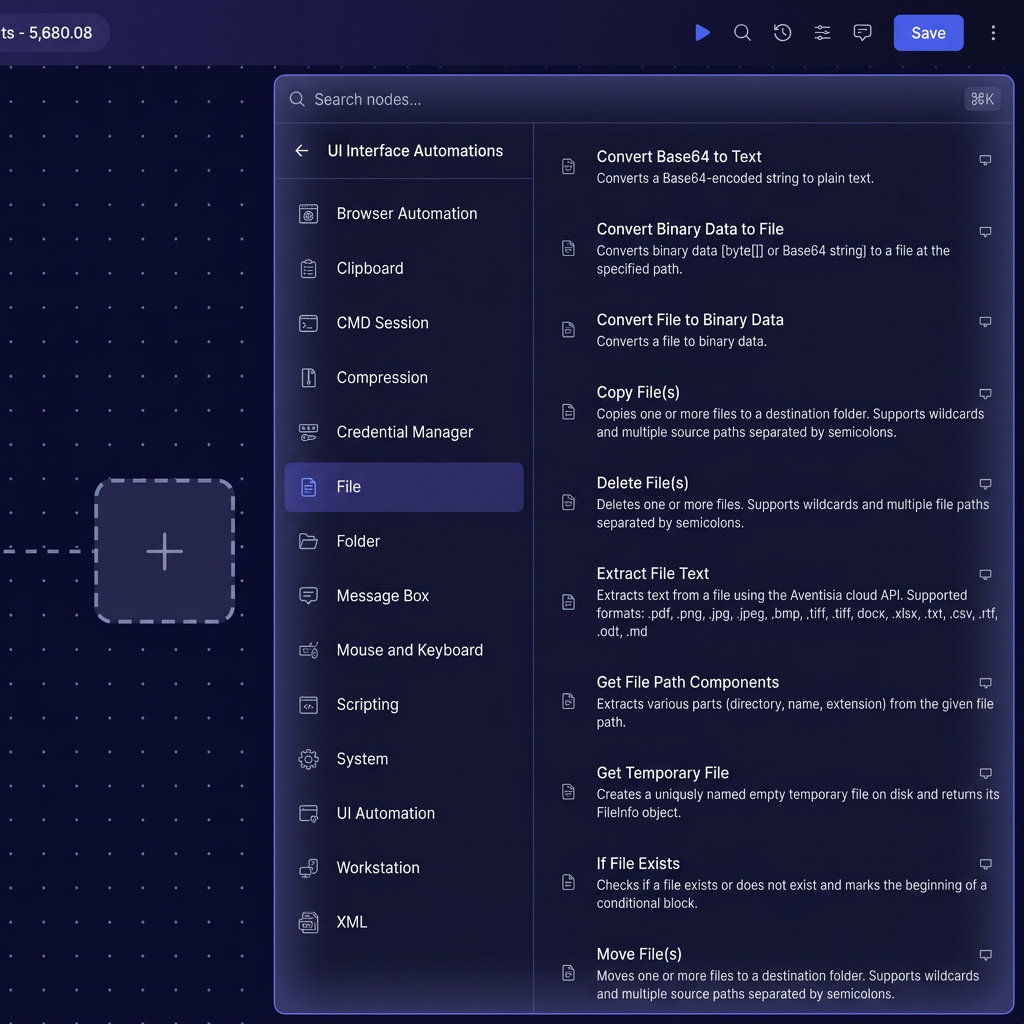Go back from UI Interface Automations
This screenshot has height=1024, width=1024.
301,151
